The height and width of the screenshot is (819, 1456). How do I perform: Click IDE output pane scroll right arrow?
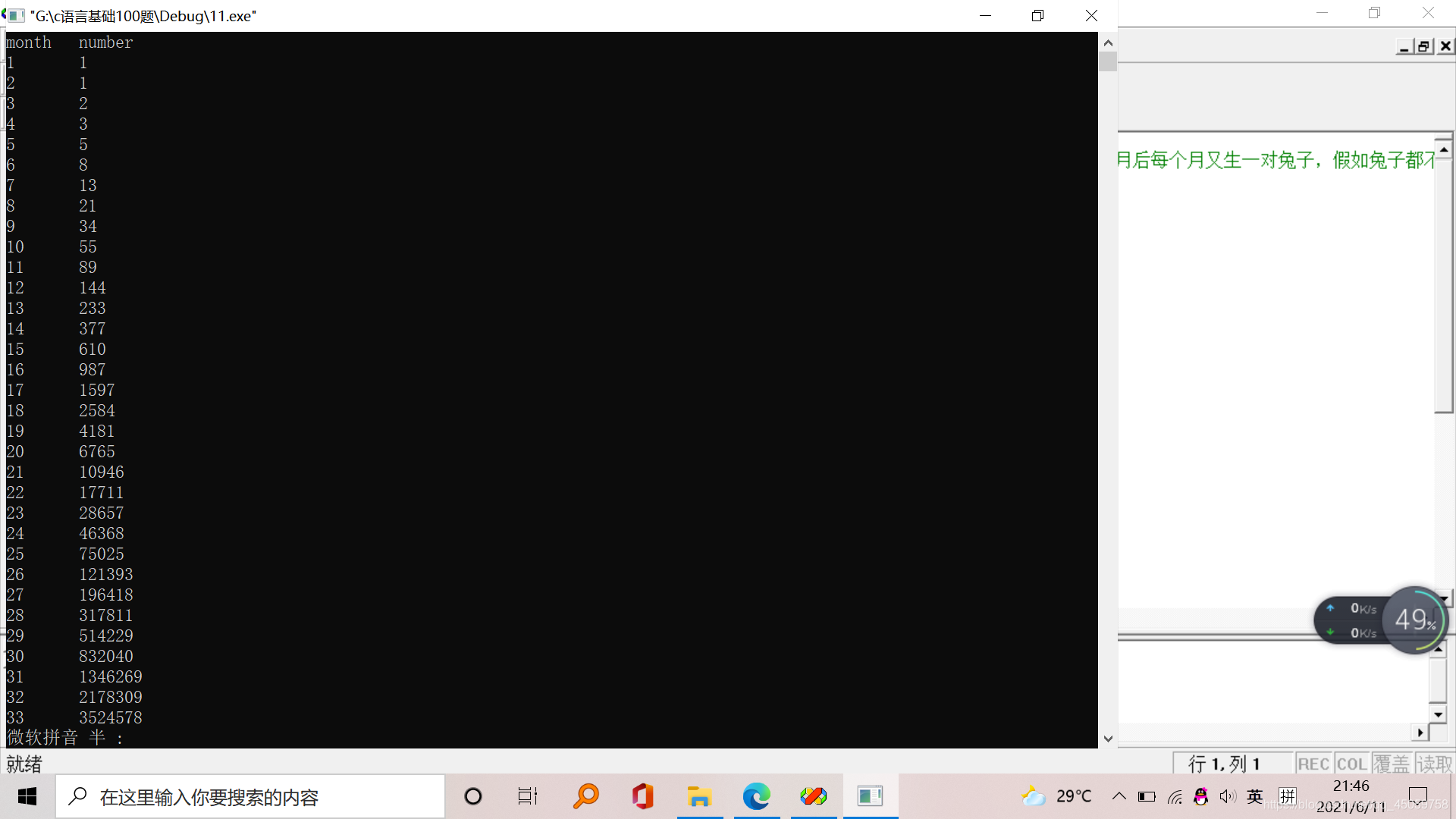tap(1420, 733)
